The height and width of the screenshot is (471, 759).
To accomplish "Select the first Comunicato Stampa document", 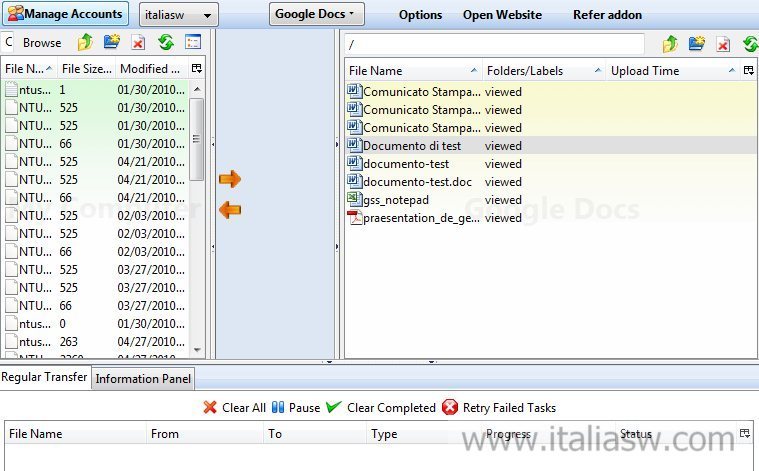I will (x=551, y=91).
